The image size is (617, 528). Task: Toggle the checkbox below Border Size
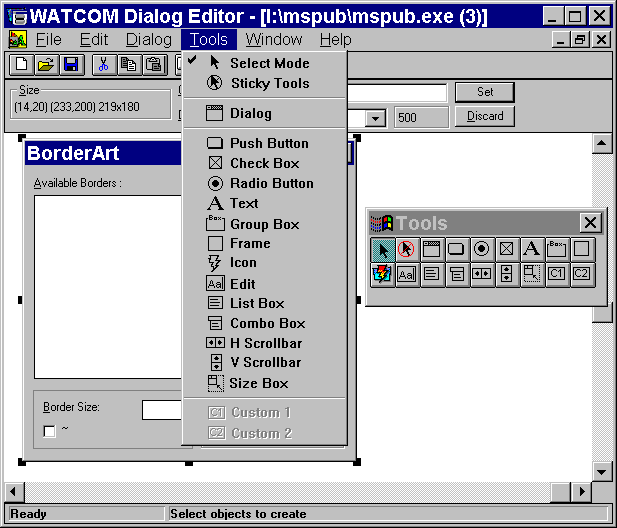[50, 431]
